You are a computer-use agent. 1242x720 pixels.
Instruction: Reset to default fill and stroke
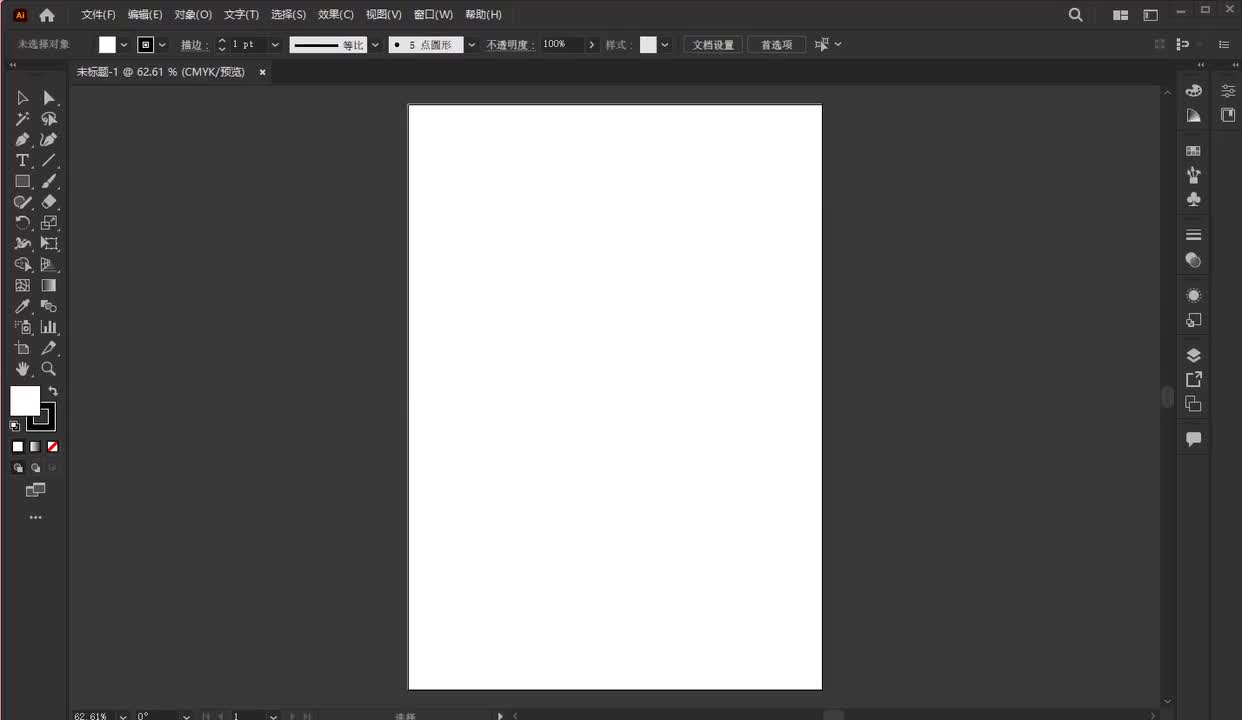pos(15,426)
